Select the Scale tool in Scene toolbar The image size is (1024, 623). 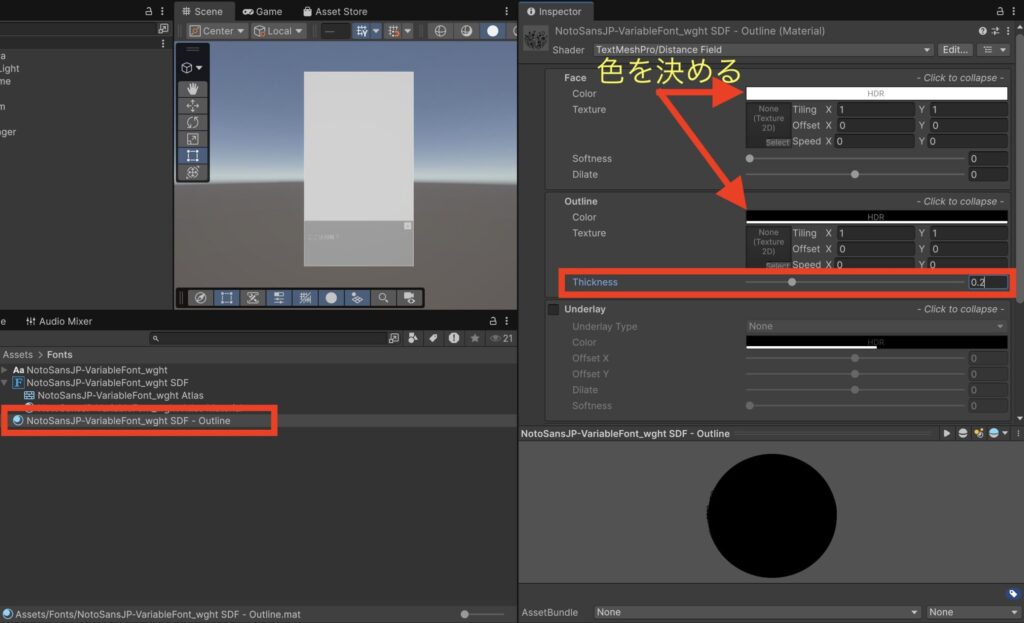[x=193, y=139]
